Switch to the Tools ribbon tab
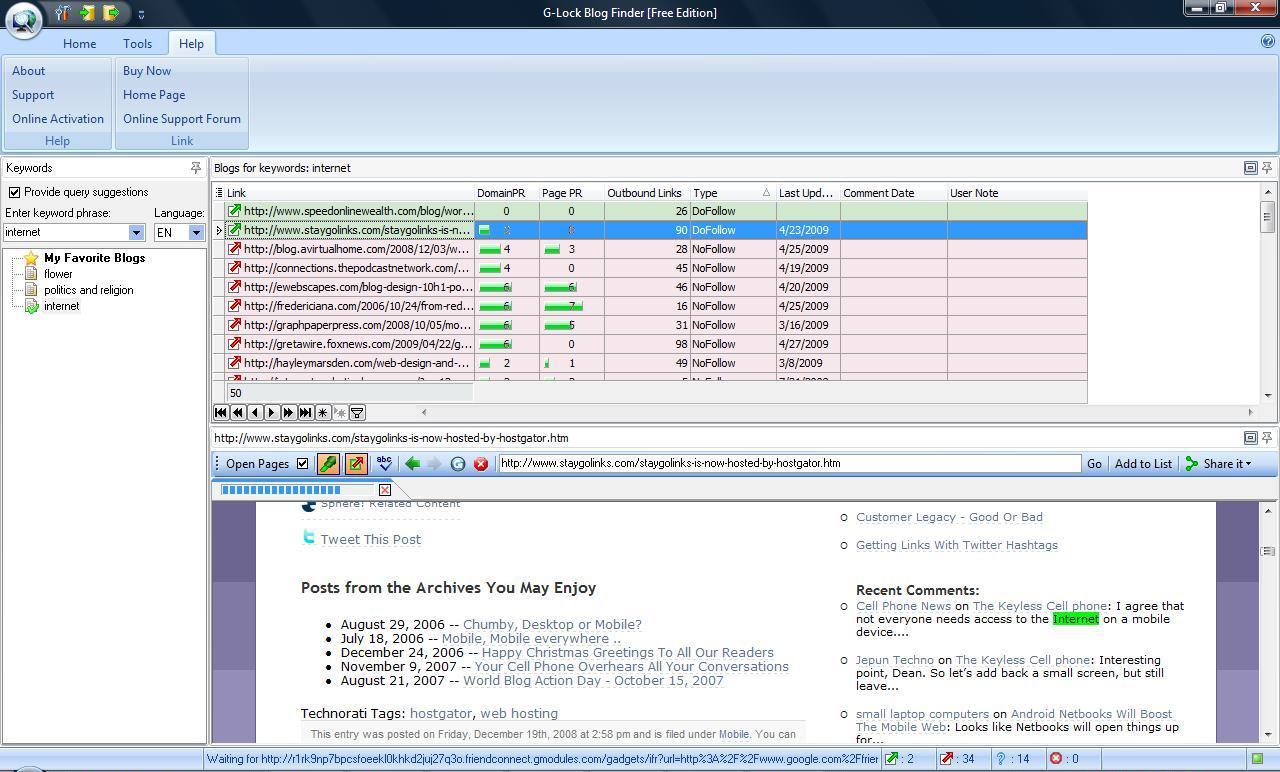 pyautogui.click(x=137, y=44)
